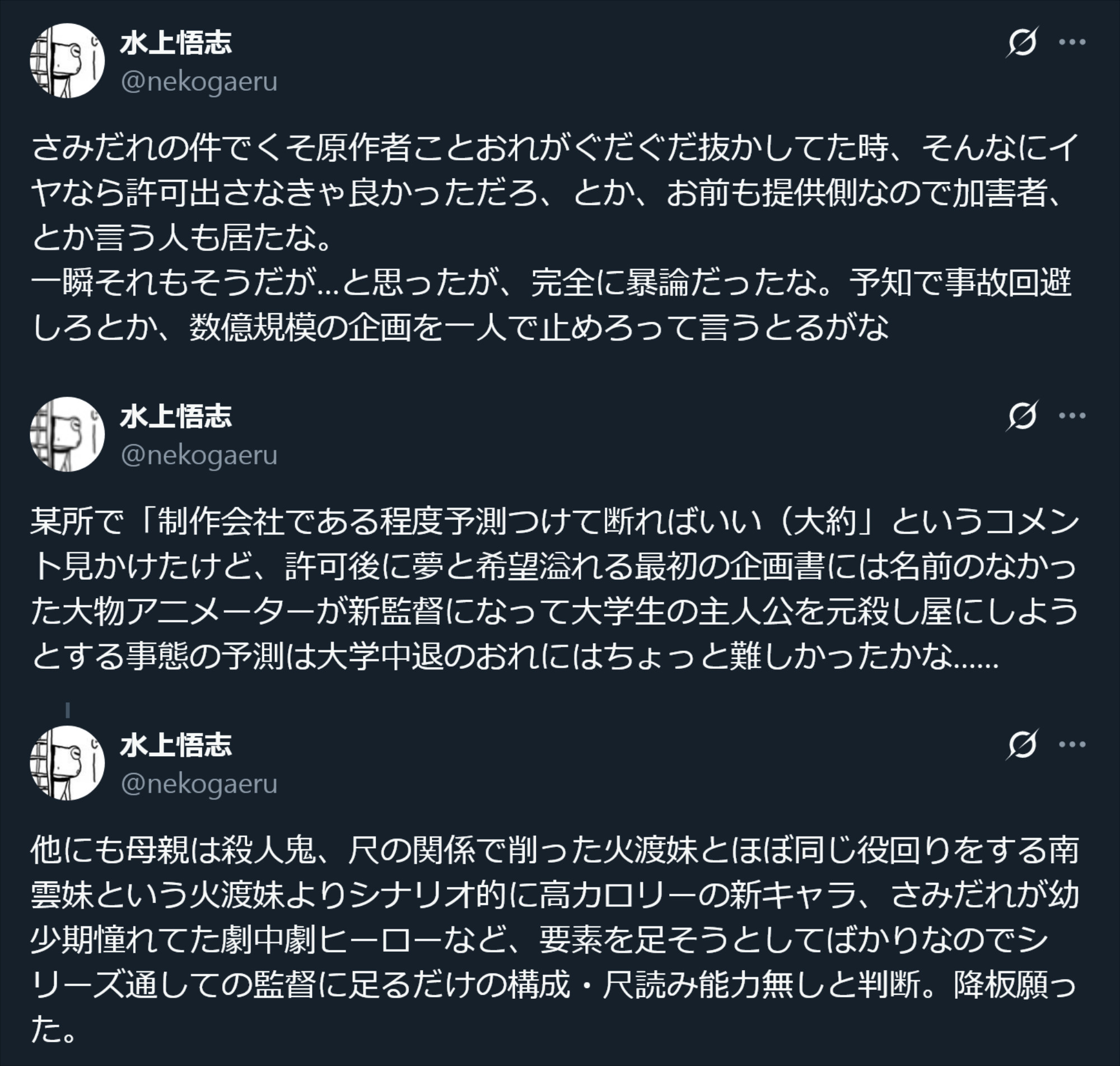Open 水上悟志's profile from the first tweet's name
Image resolution: width=1120 pixels, height=1066 pixels.
point(176,43)
